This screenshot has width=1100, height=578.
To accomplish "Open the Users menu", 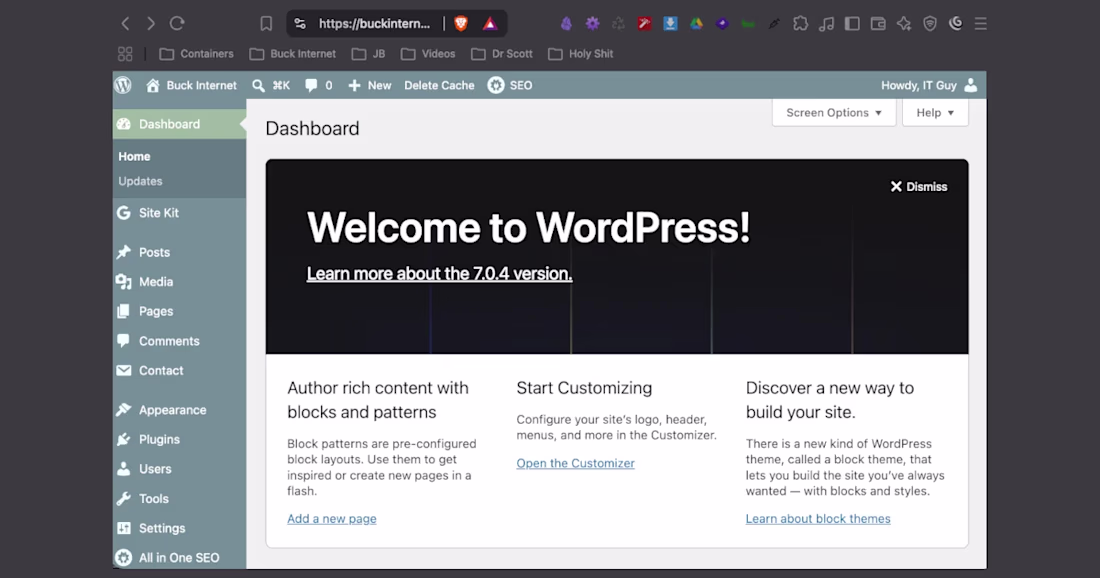I will (x=180, y=469).
